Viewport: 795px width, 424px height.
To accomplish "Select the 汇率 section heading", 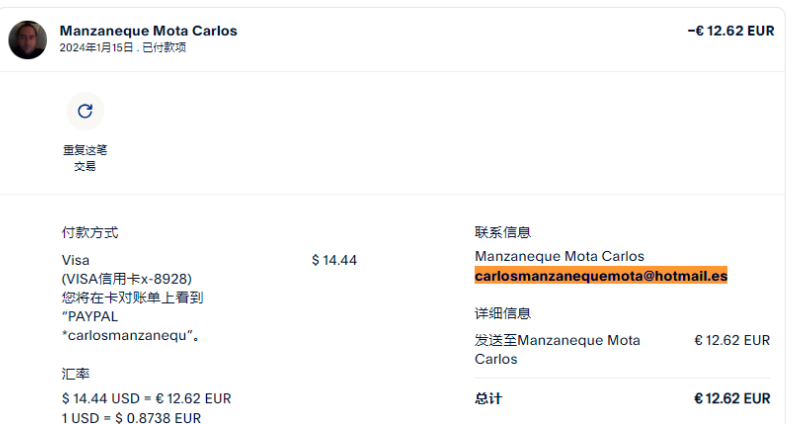I will click(x=76, y=374).
